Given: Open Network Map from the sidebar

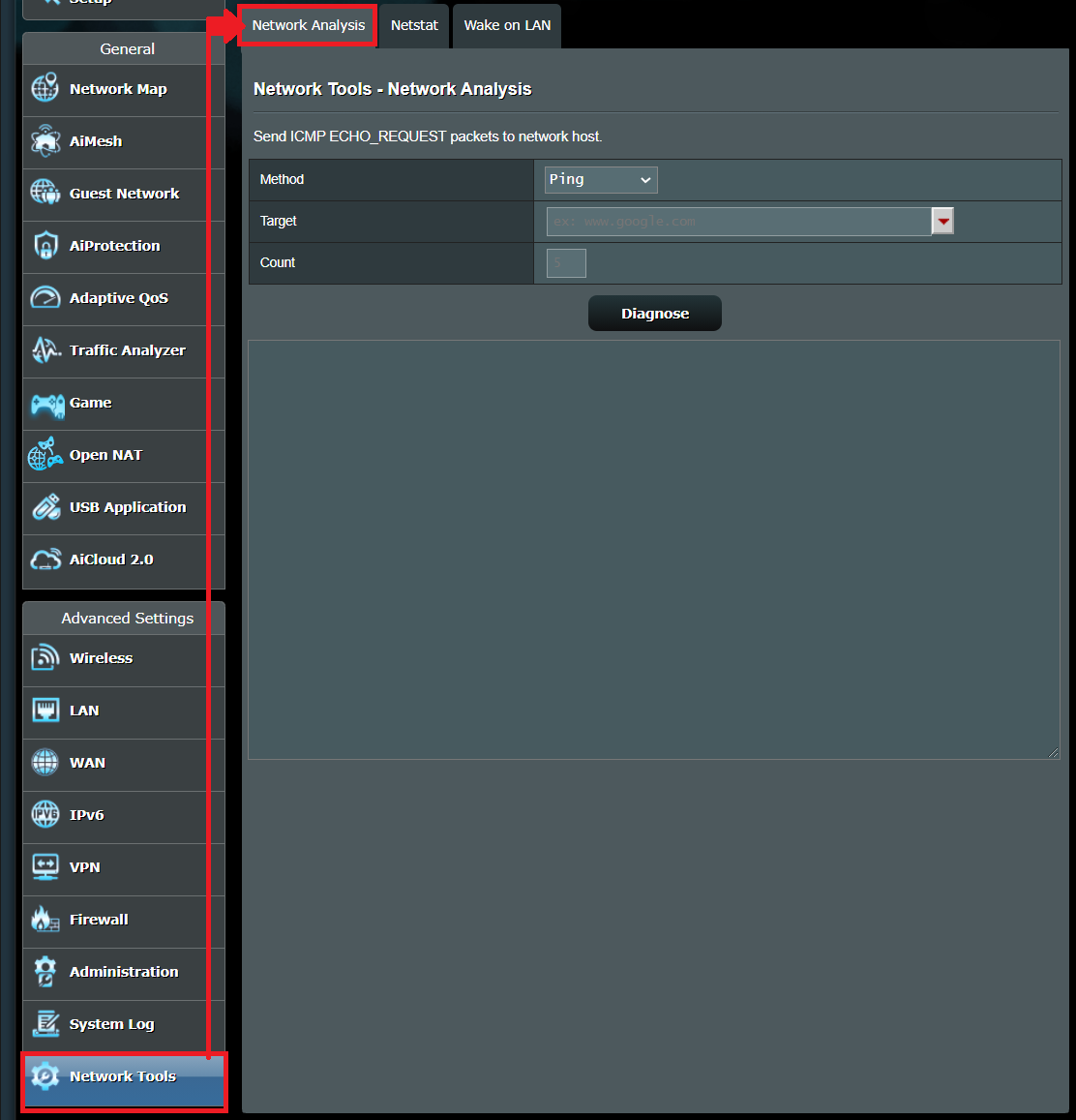Looking at the screenshot, I should (124, 91).
